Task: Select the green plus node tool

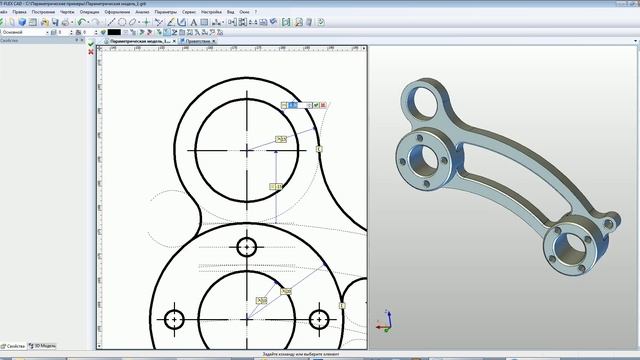Action: point(146,22)
